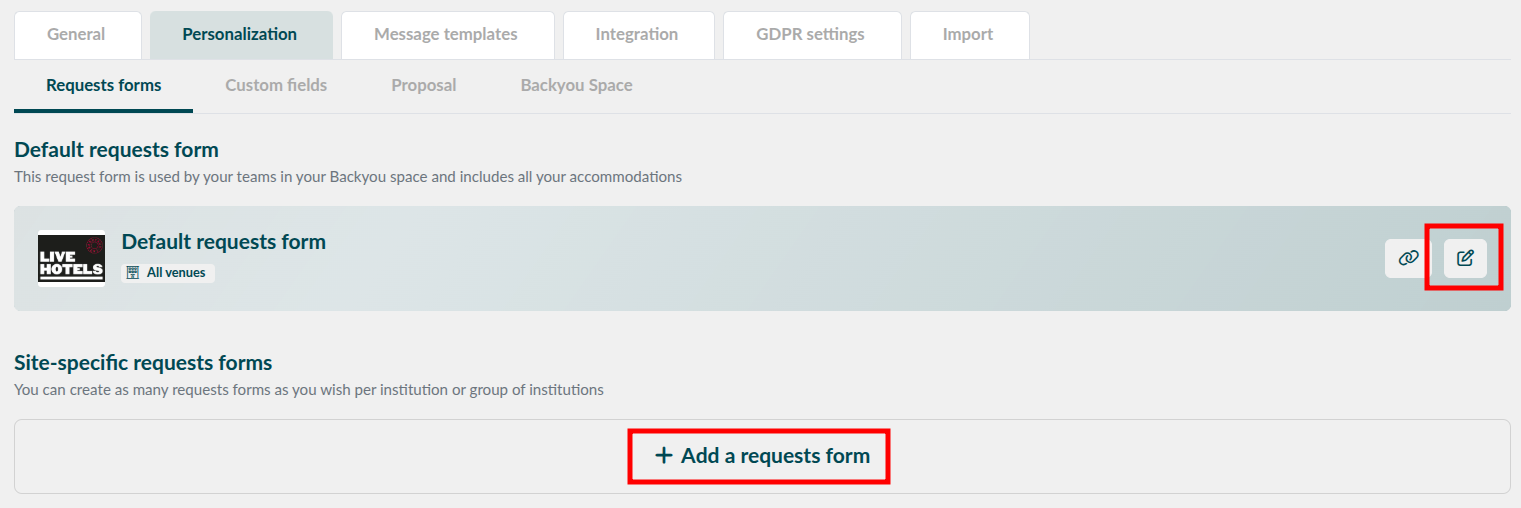
Task: Click the Add a requests form button
Action: click(x=762, y=456)
